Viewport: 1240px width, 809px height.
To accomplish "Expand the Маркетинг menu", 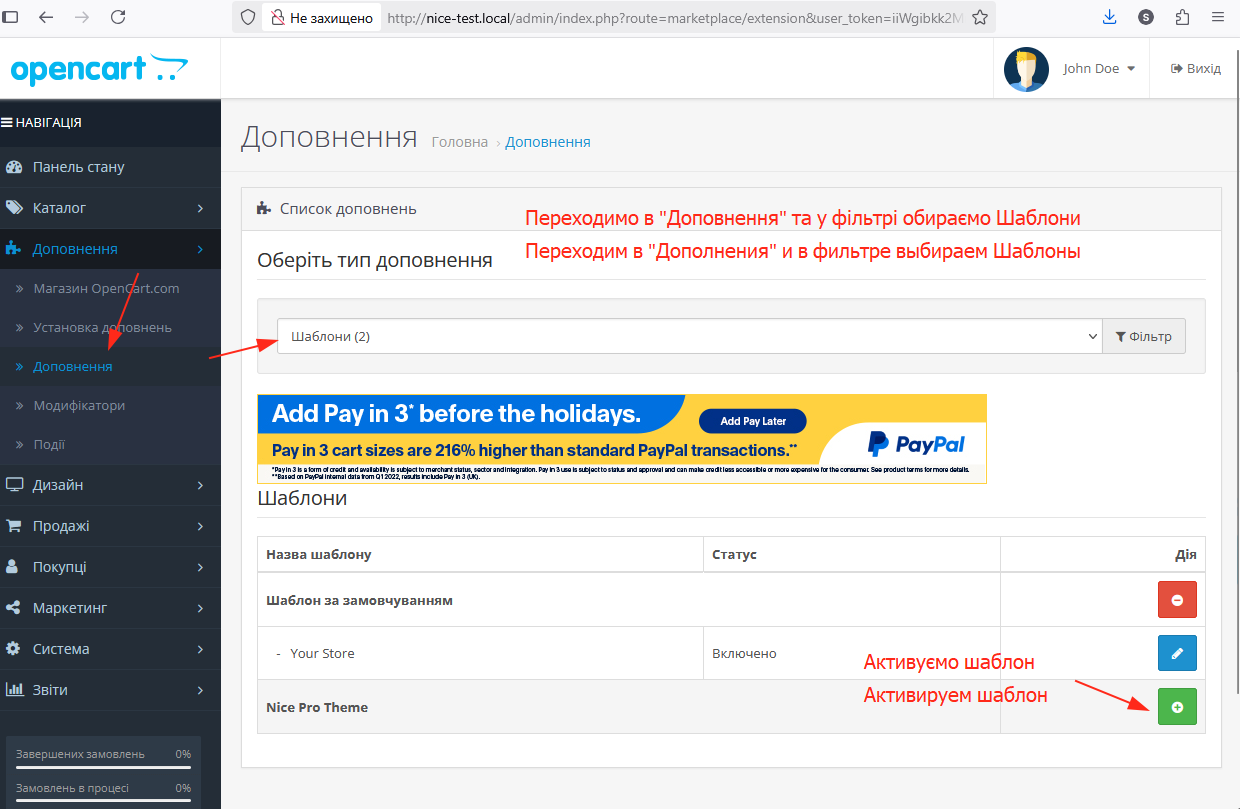I will pyautogui.click(x=110, y=608).
